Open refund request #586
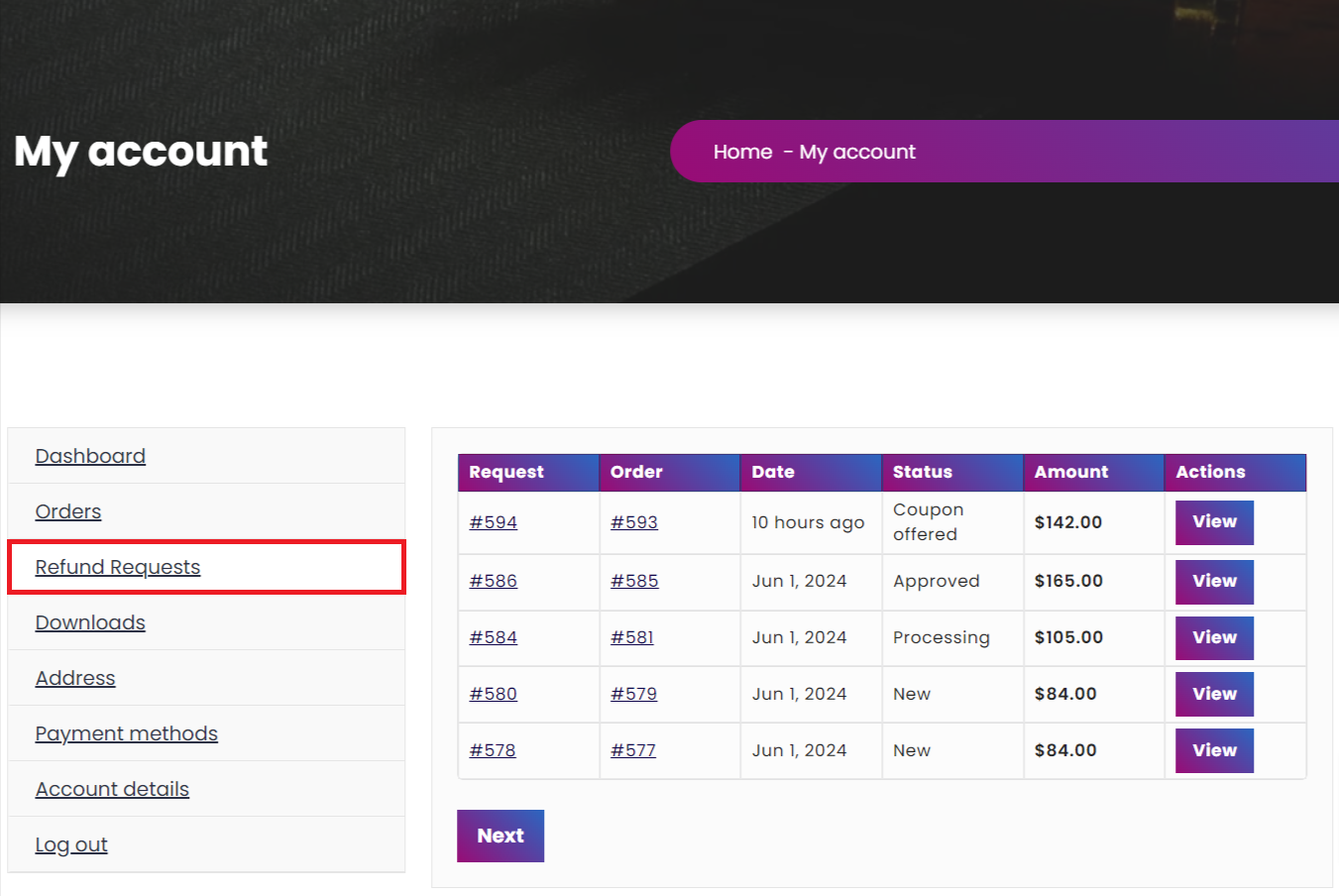 point(493,581)
